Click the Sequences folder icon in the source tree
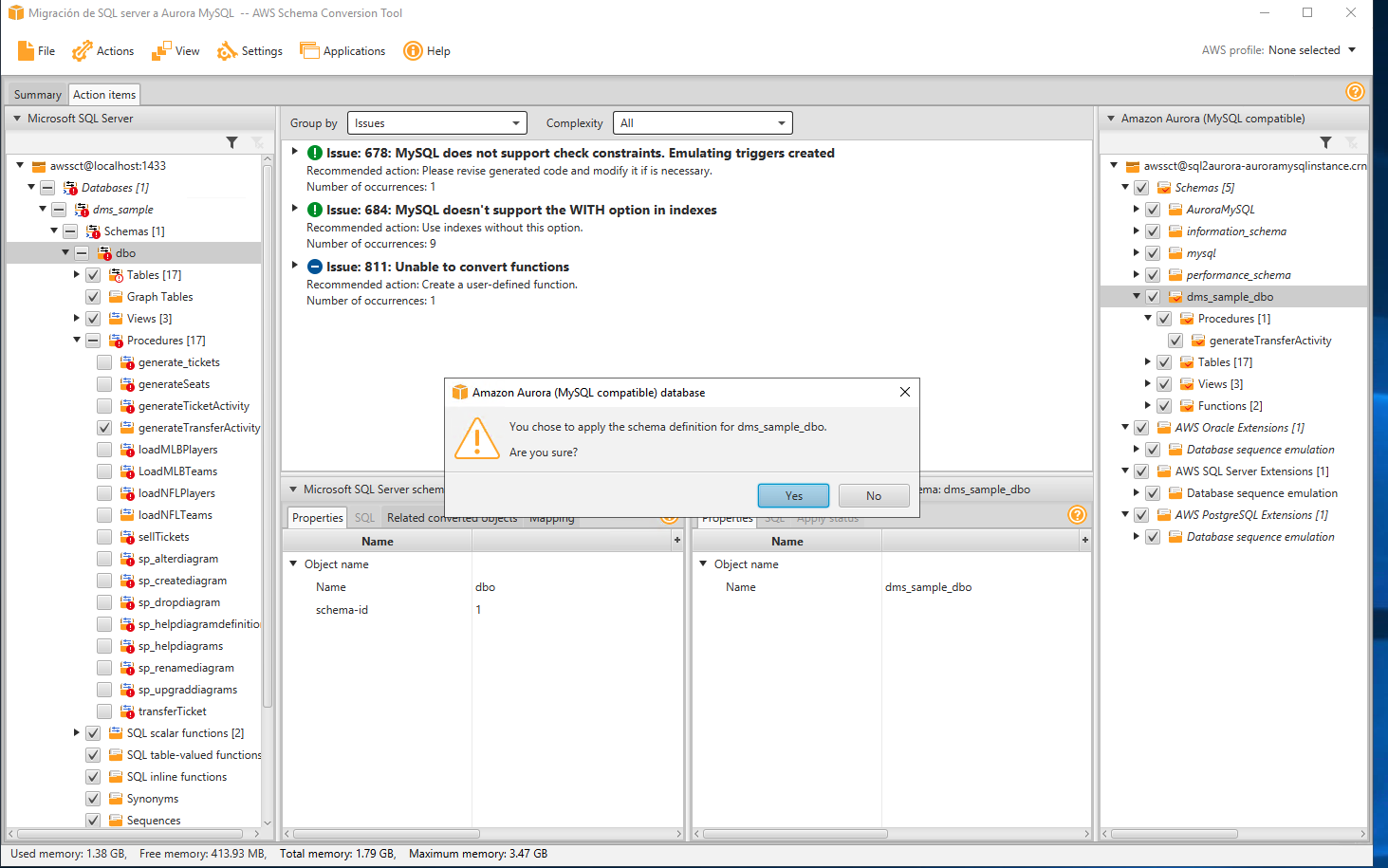This screenshot has height=868, width=1388. click(116, 821)
